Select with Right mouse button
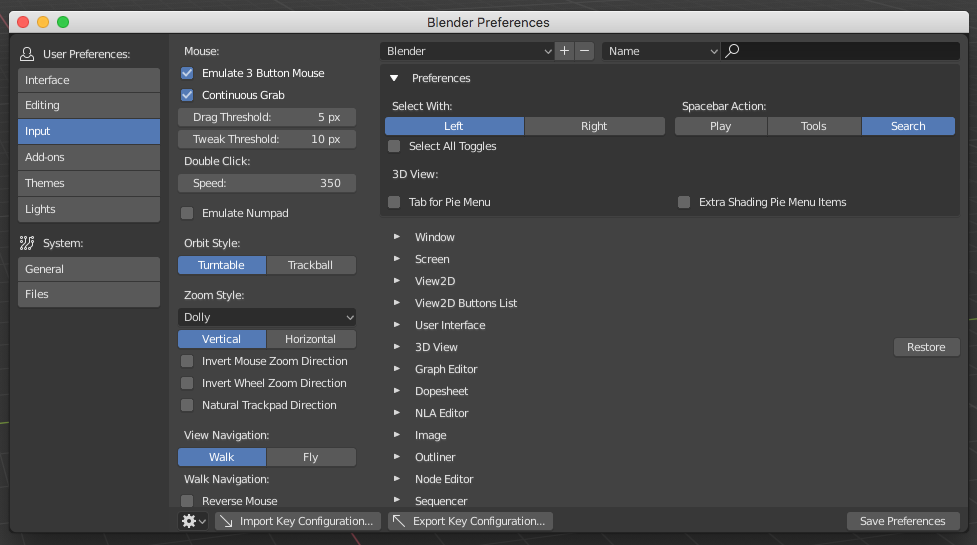 click(x=594, y=126)
